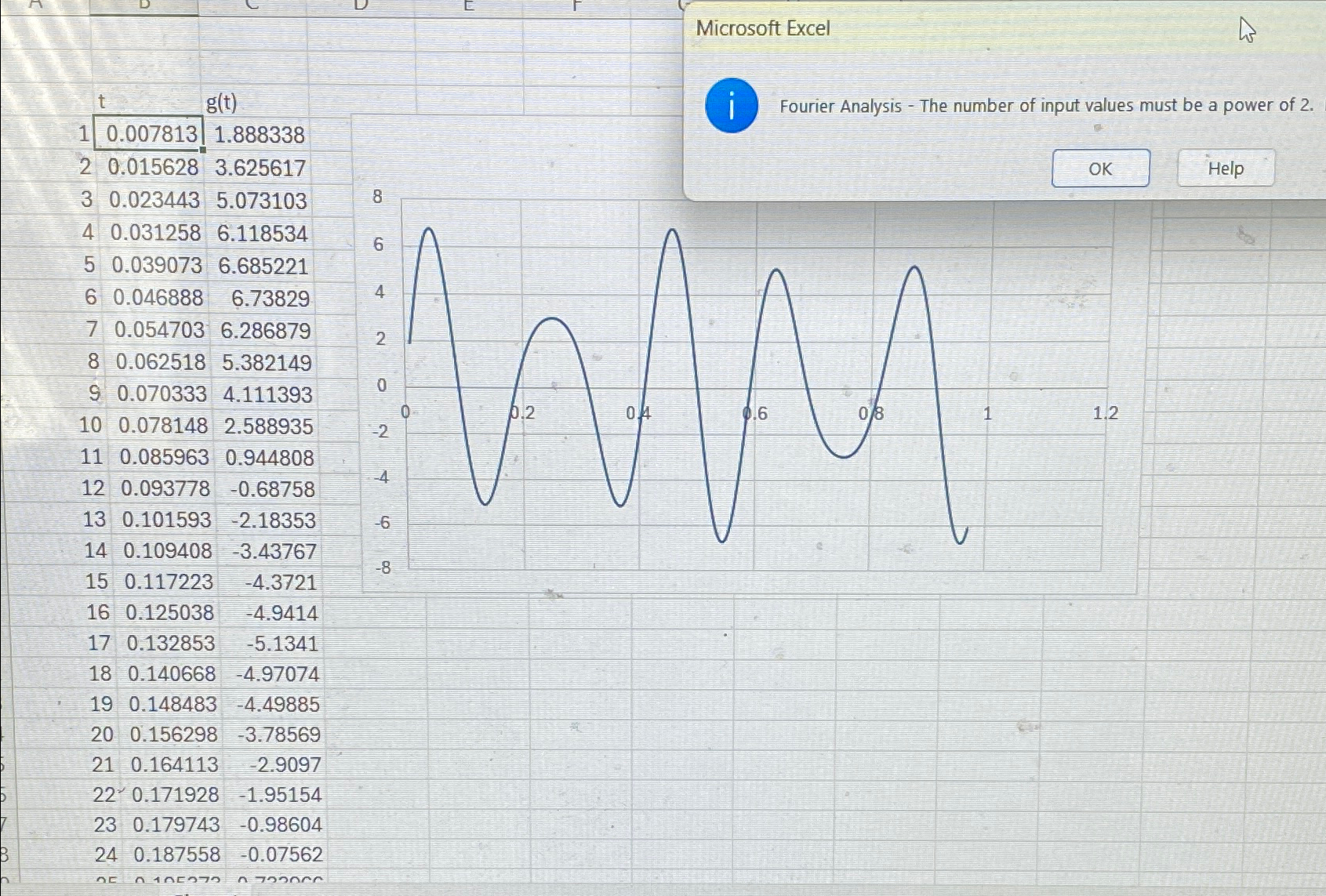
Task: Select cell with value -2.9097
Action: tap(284, 764)
